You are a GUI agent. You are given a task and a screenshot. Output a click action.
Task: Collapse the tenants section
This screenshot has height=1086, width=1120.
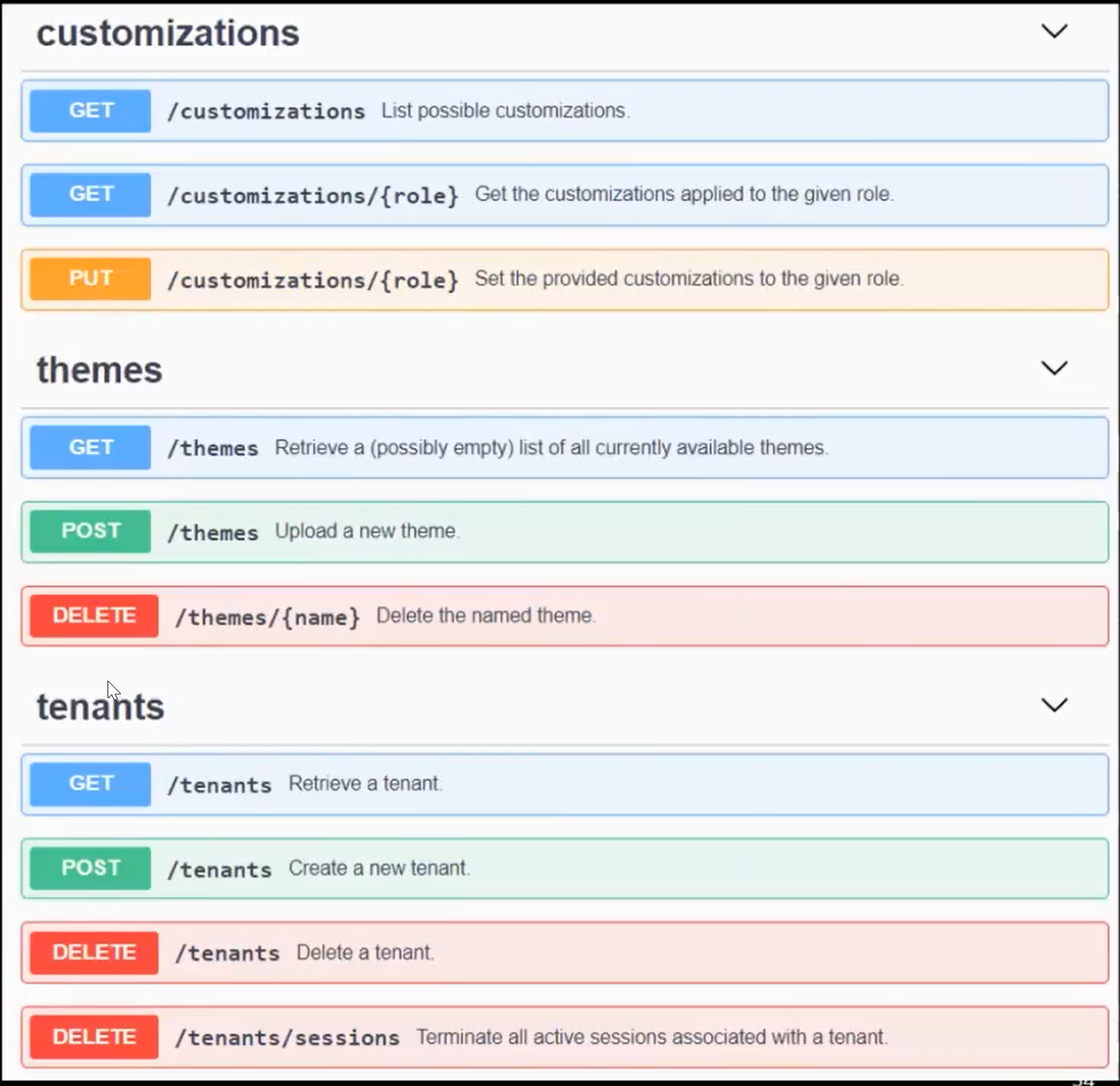pos(1054,705)
